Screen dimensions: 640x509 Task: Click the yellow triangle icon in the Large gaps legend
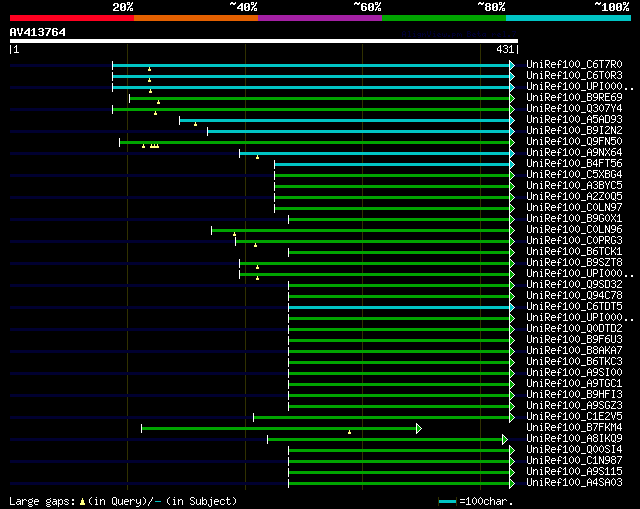[x=82, y=502]
